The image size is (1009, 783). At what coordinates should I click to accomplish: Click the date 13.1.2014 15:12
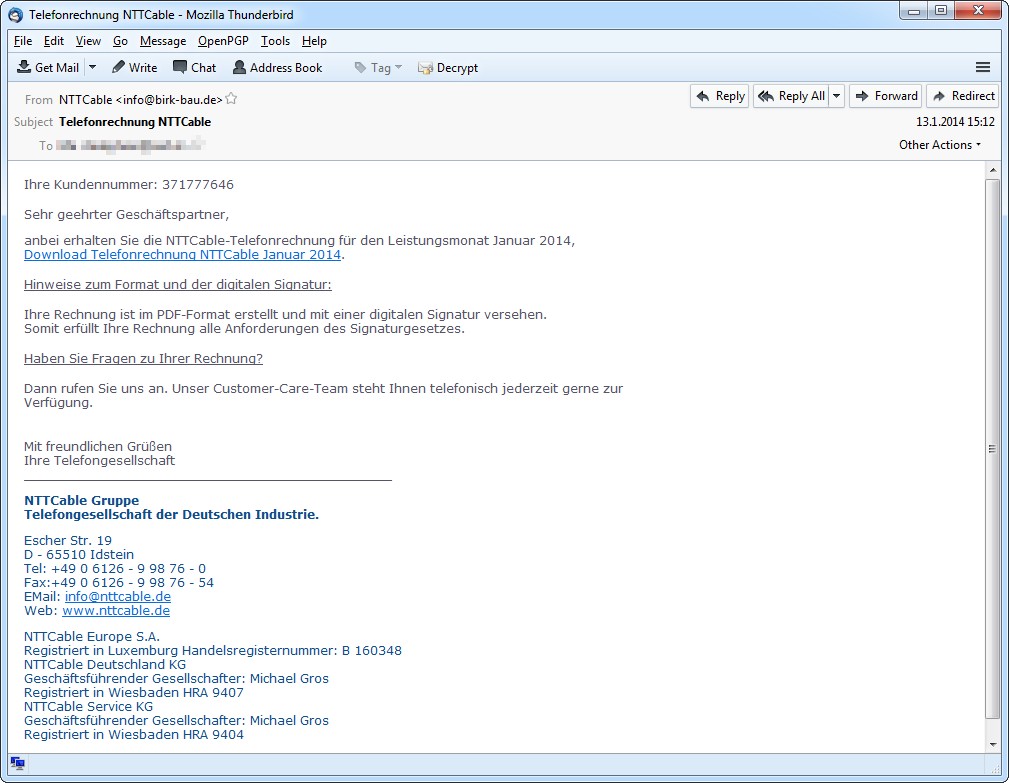click(x=956, y=122)
